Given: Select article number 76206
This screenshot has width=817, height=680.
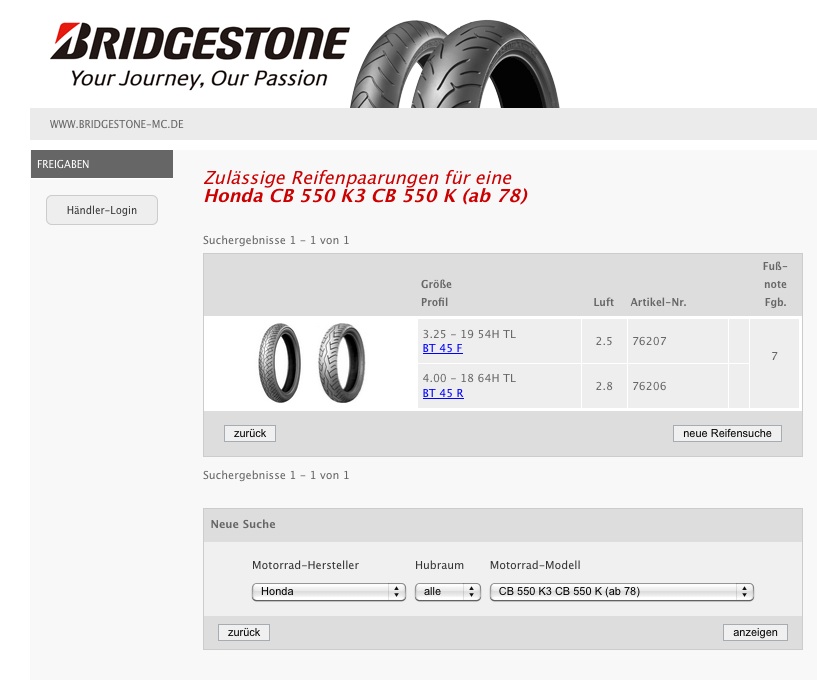Looking at the screenshot, I should point(649,386).
